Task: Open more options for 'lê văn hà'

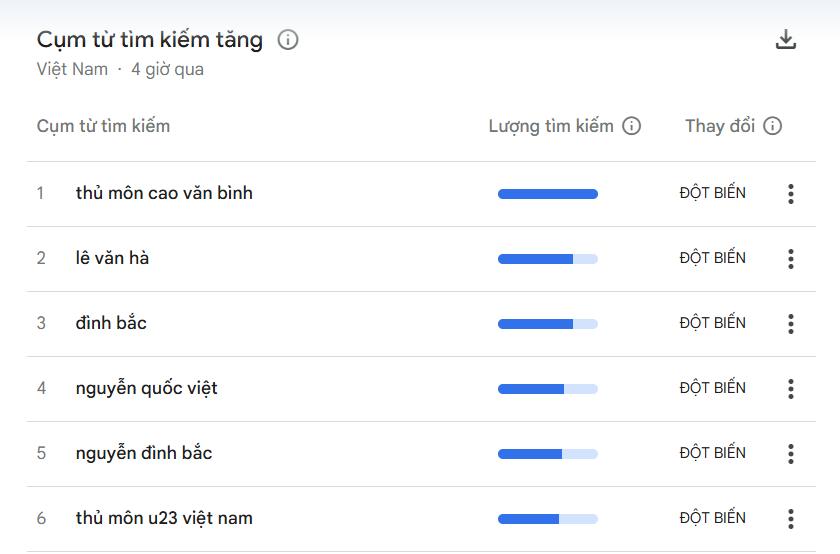Action: (x=790, y=259)
